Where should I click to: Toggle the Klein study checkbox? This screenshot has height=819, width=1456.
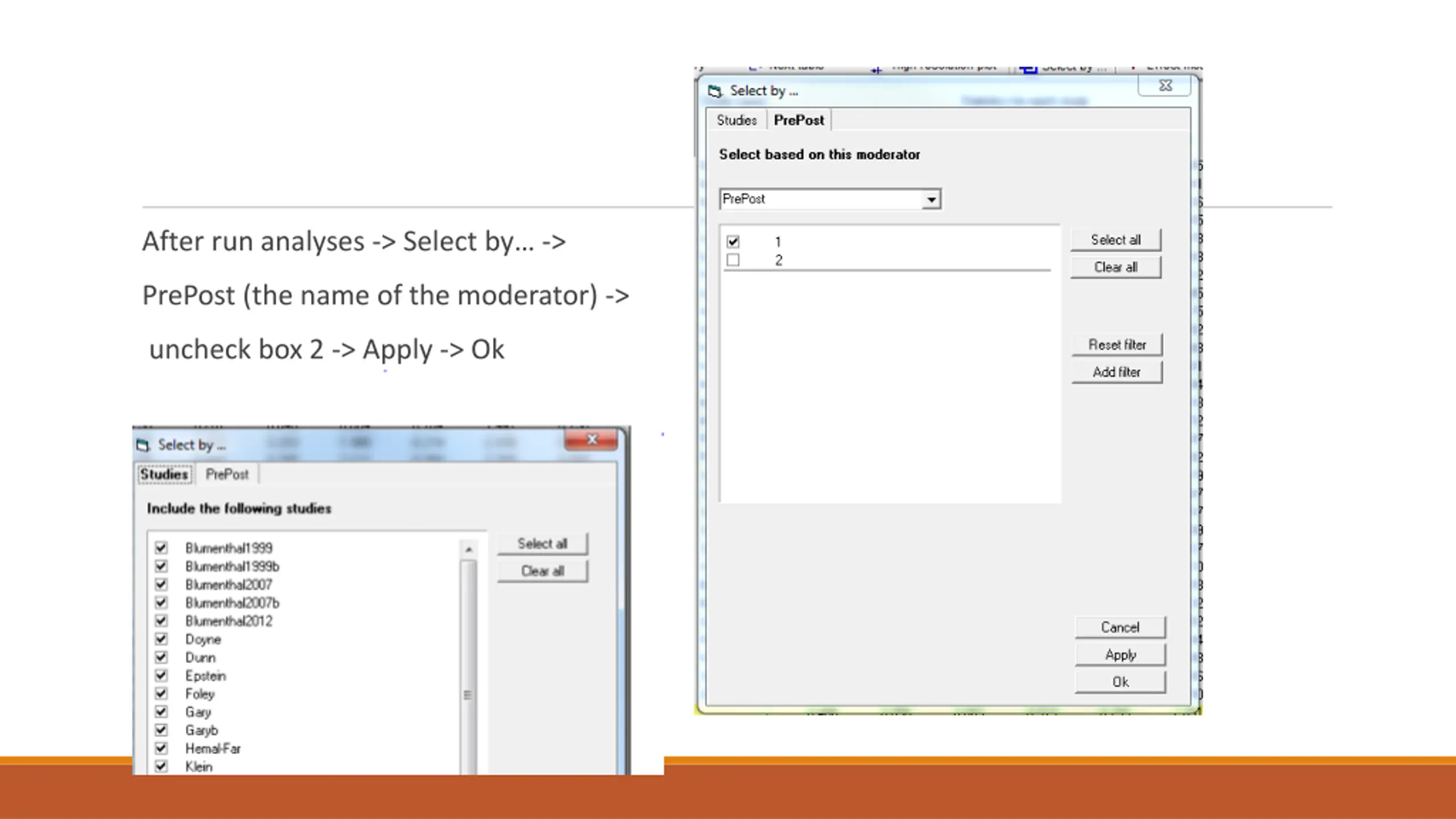(162, 766)
